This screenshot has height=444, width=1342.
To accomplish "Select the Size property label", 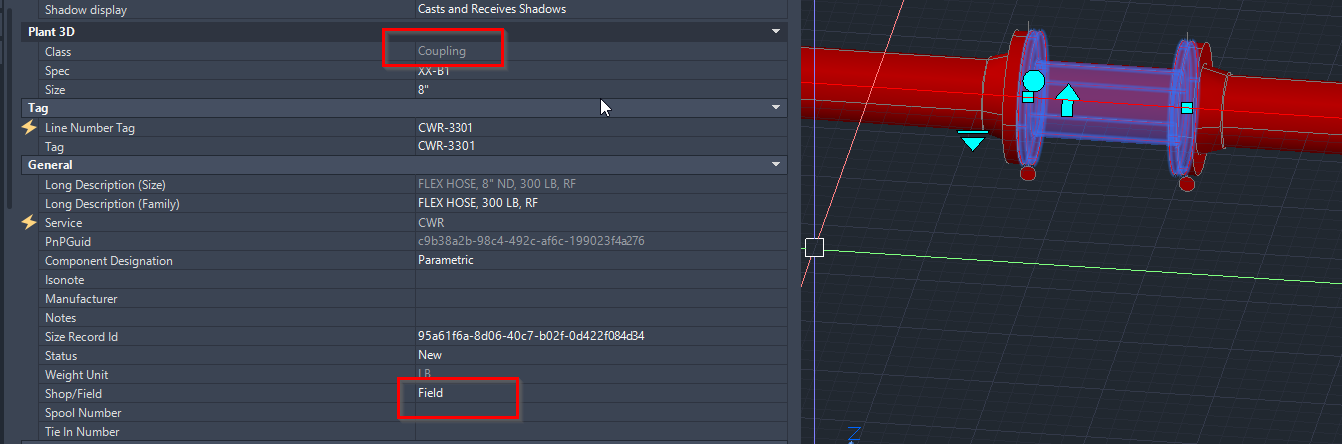I will pyautogui.click(x=55, y=90).
